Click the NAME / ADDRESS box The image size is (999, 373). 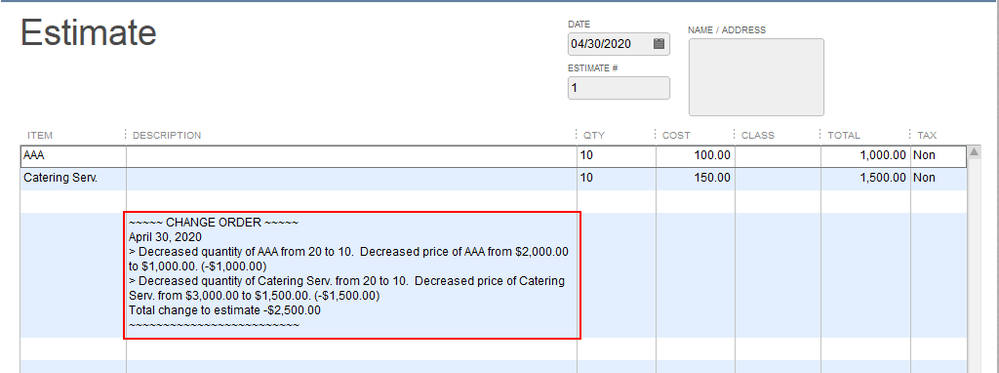(x=756, y=77)
